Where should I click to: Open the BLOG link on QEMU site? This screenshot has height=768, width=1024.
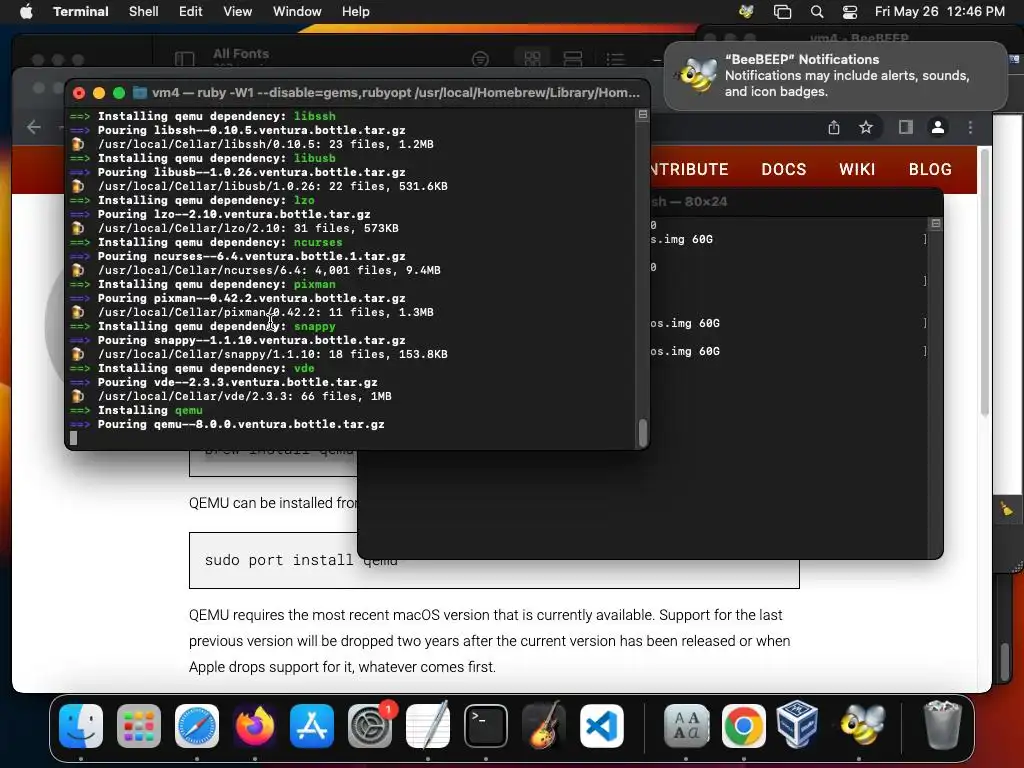[x=930, y=169]
